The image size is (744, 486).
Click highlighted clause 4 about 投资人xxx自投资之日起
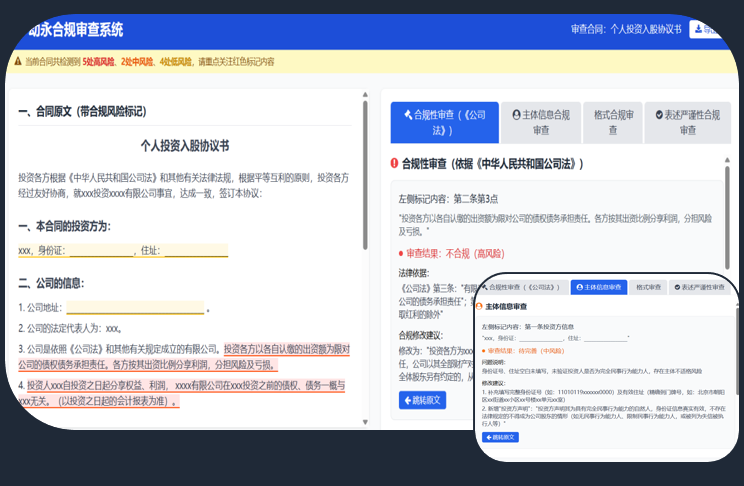181,393
